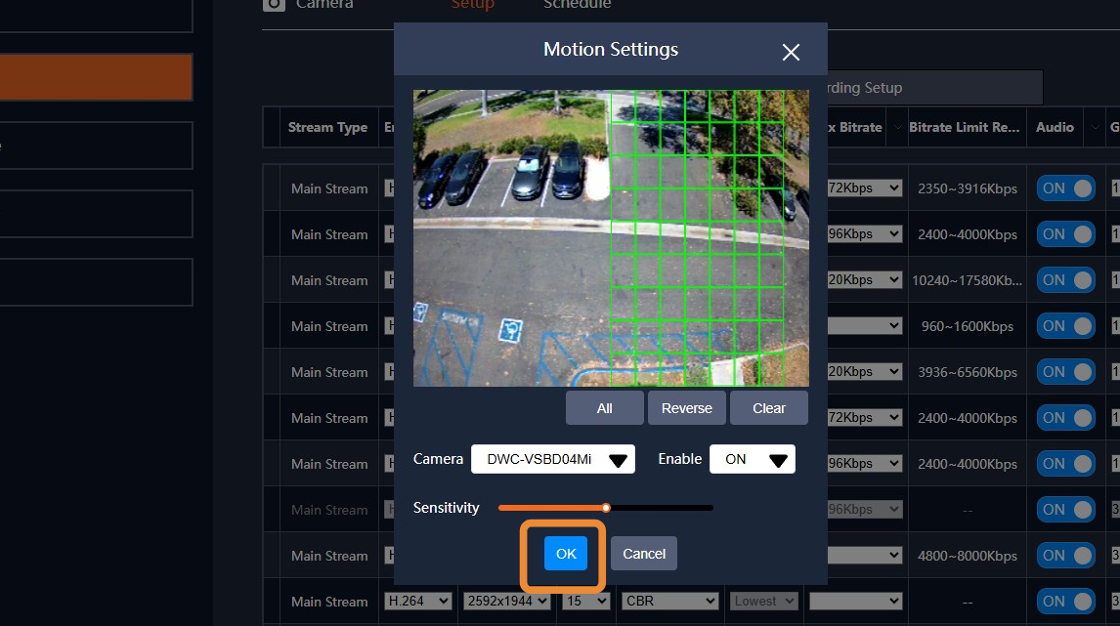The image size is (1120, 626).
Task: Click the highlighted orange sidebar item
Action: pos(96,76)
